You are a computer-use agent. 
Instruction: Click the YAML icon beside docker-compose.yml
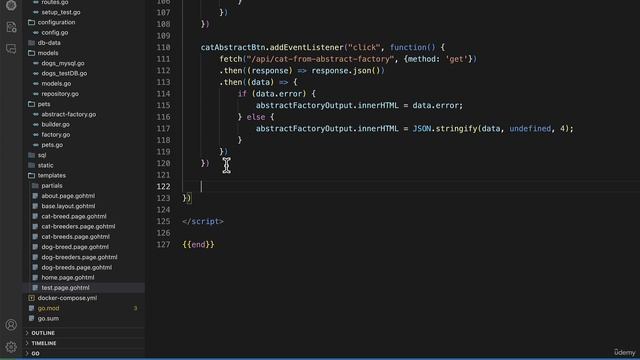click(x=31, y=298)
